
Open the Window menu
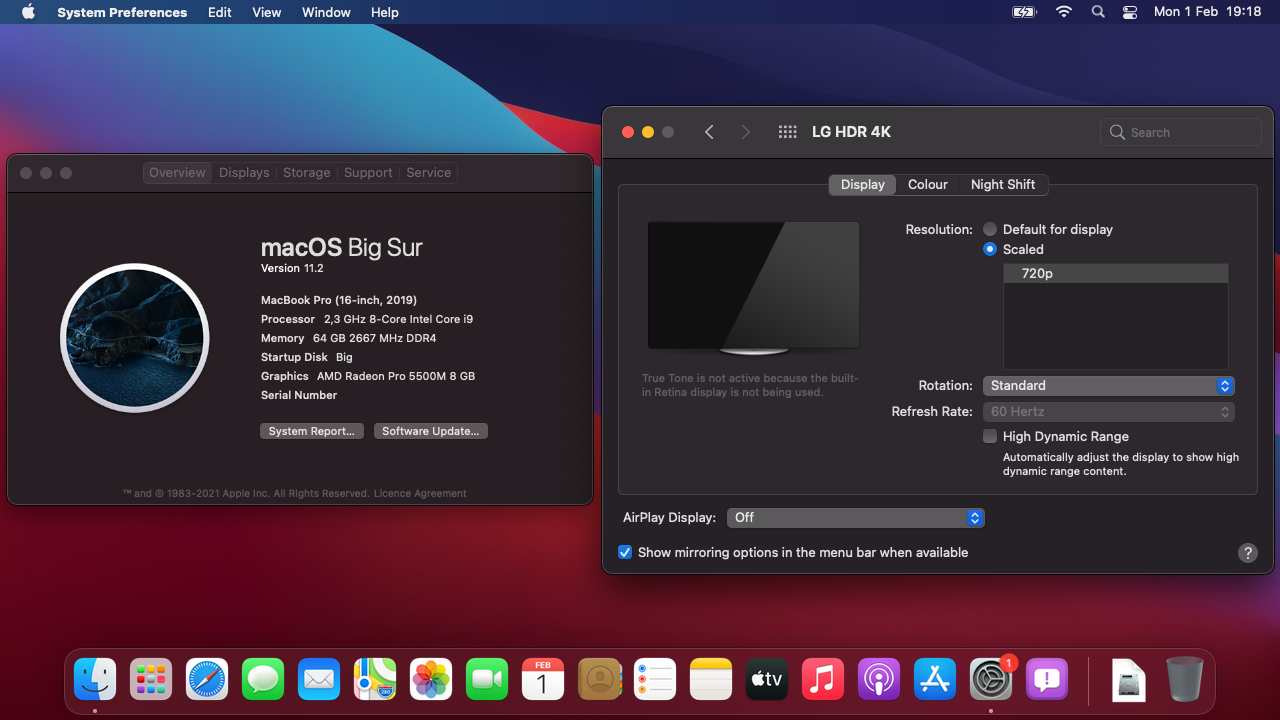tap(326, 12)
